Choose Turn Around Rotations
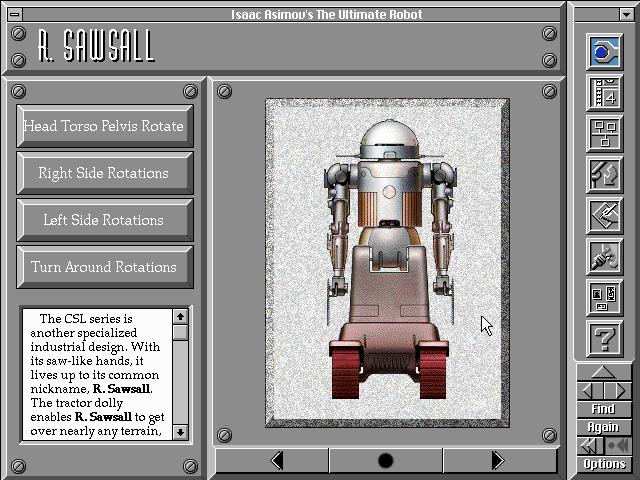Image resolution: width=640 pixels, height=480 pixels. (104, 267)
